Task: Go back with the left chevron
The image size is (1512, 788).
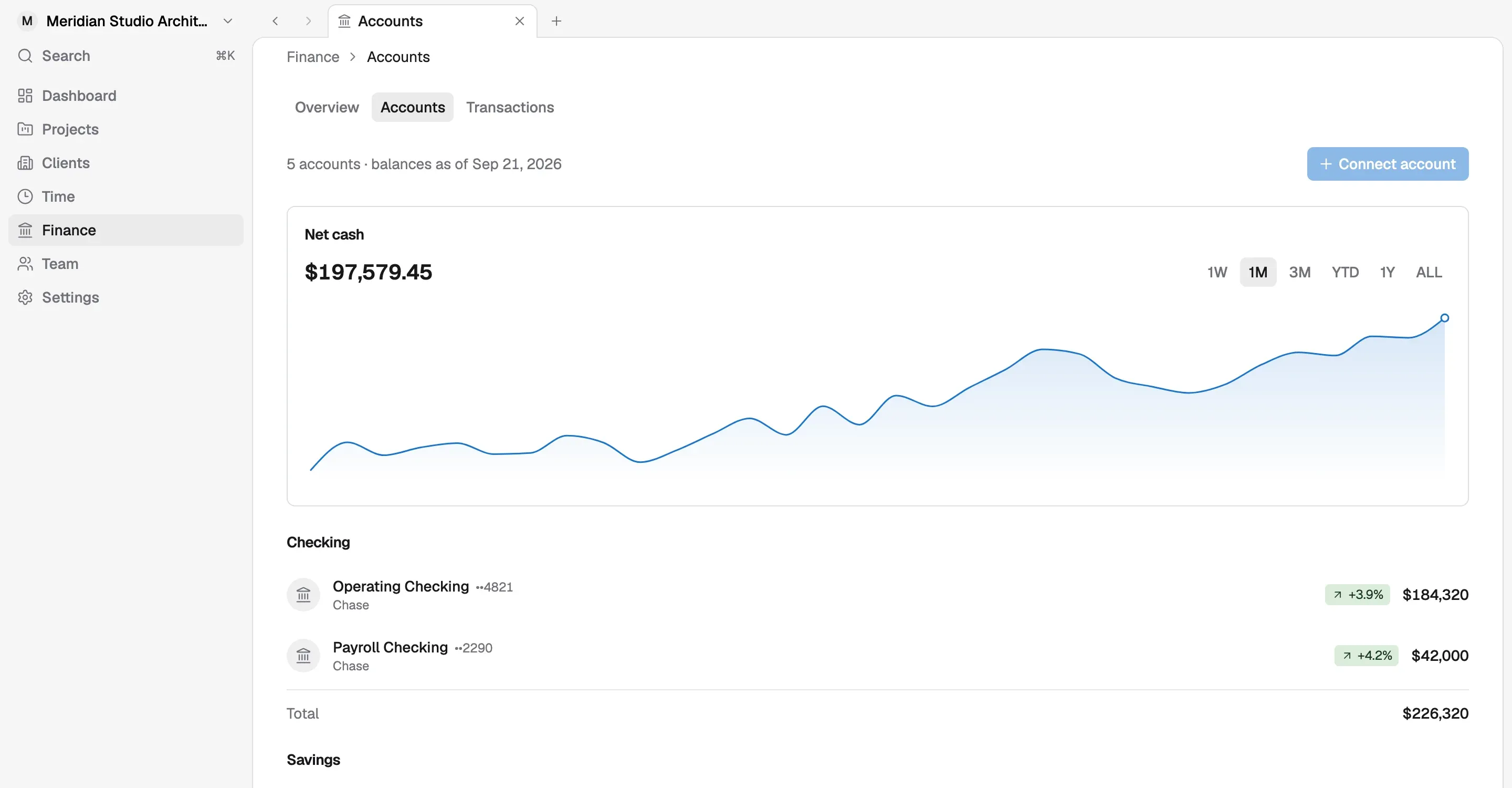Action: (275, 21)
